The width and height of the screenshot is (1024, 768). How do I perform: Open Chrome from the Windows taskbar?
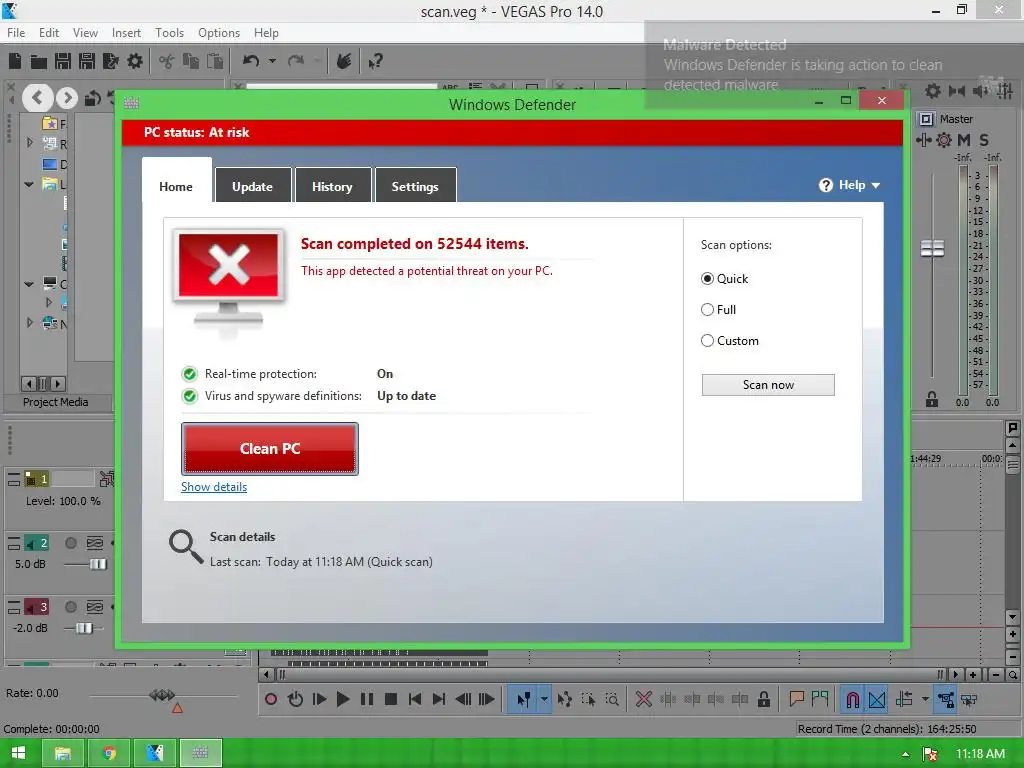point(109,753)
